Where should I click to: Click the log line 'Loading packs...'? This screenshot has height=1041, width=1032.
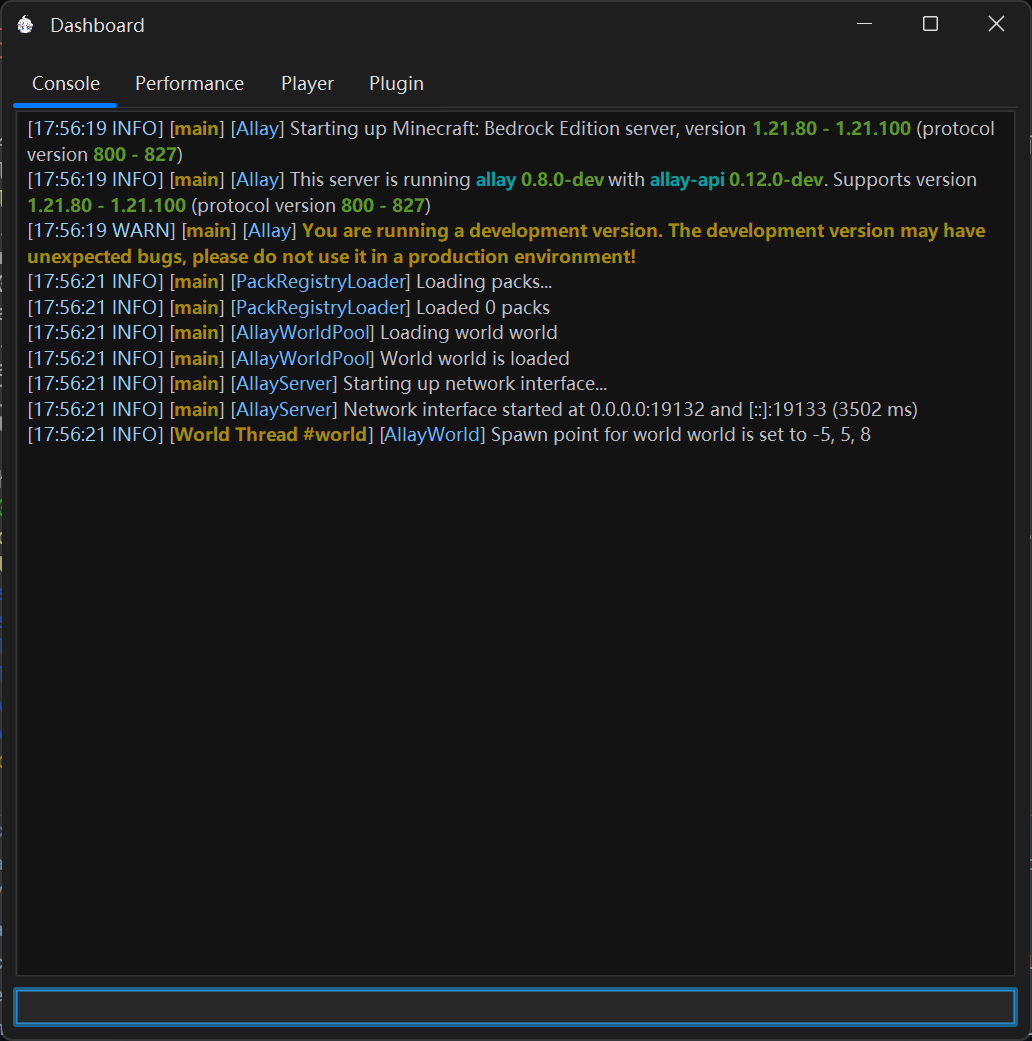tap(290, 281)
